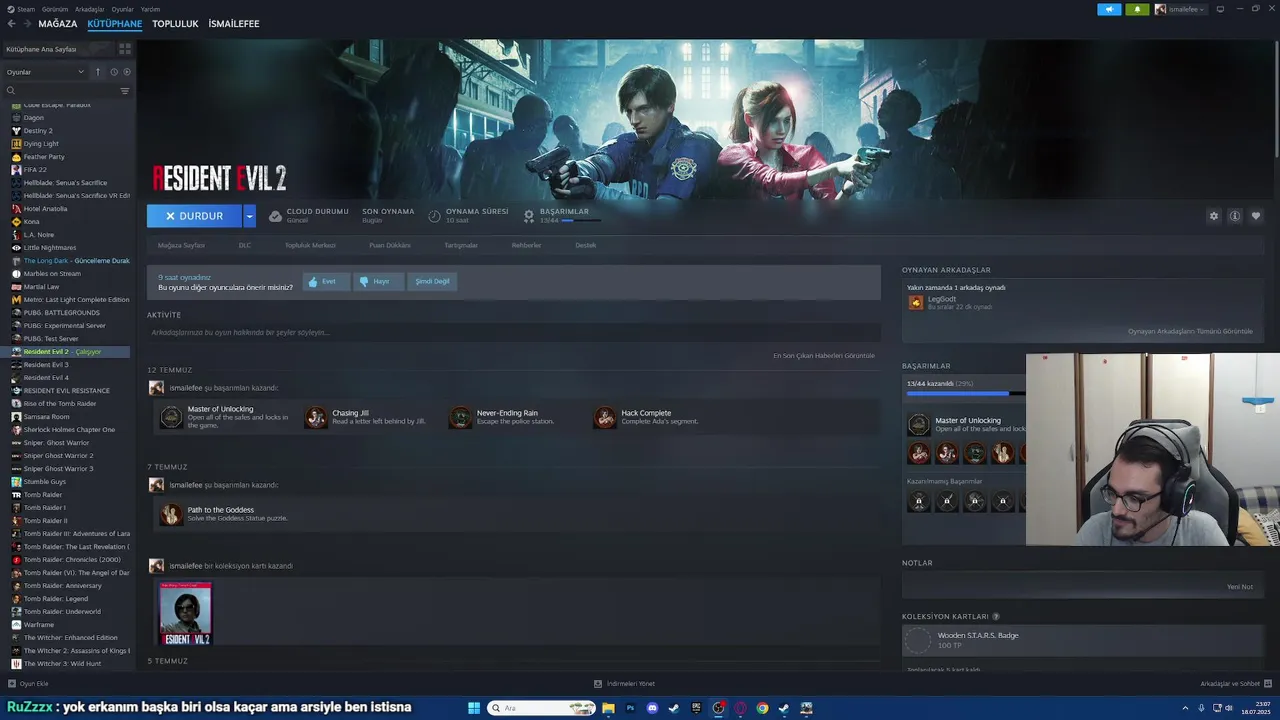Open the Topluluk Merkezi link
1280x720 pixels.
click(310, 245)
